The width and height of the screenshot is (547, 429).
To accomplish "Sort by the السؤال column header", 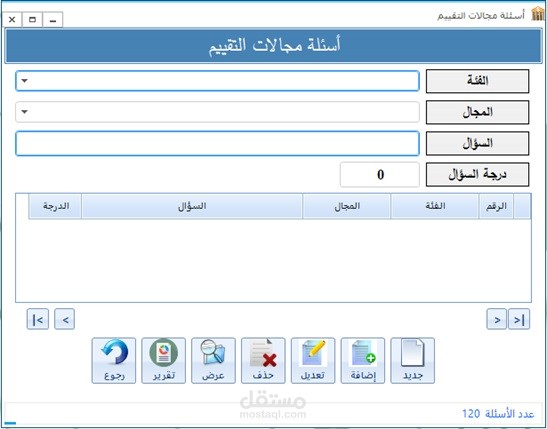I will point(192,206).
